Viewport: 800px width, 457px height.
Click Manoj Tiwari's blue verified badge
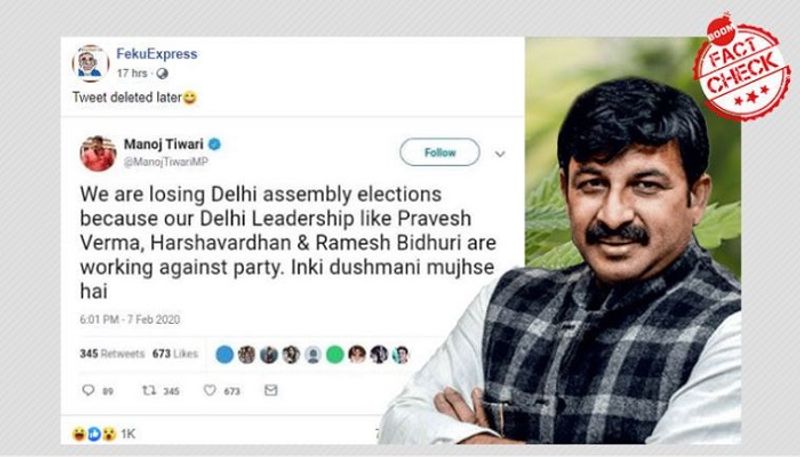(215, 144)
